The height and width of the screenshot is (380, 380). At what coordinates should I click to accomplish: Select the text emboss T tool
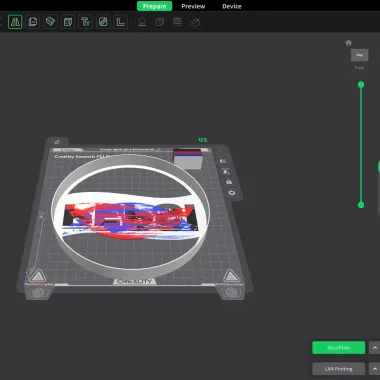pyautogui.click(x=85, y=22)
